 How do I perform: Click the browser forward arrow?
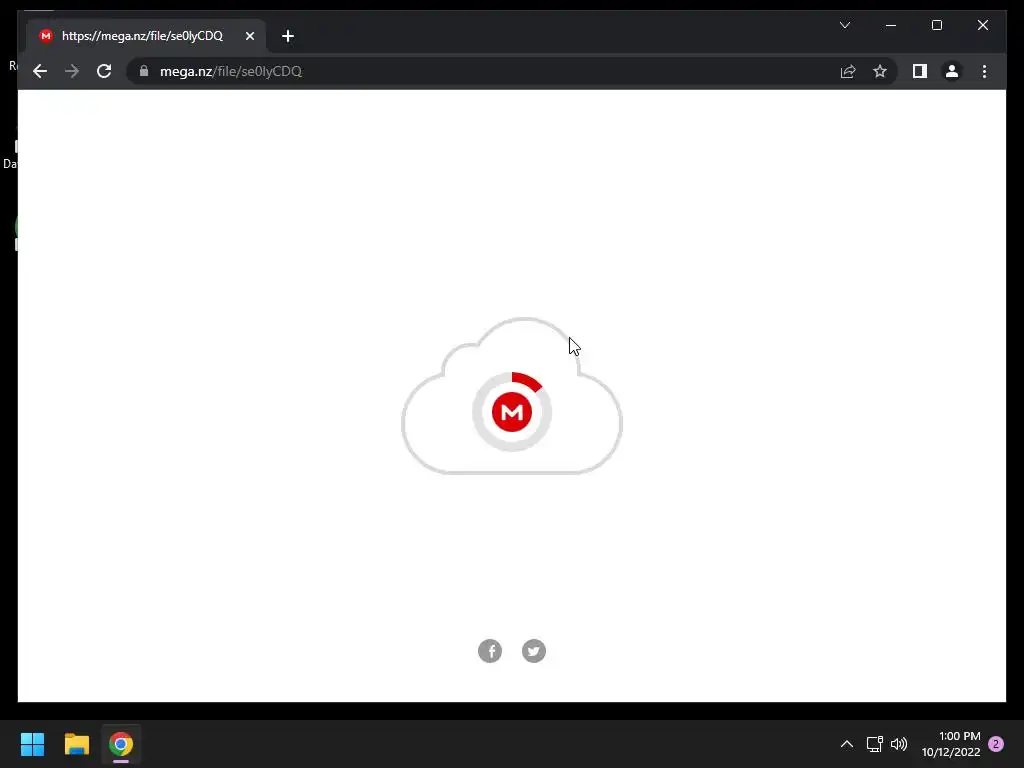[72, 71]
